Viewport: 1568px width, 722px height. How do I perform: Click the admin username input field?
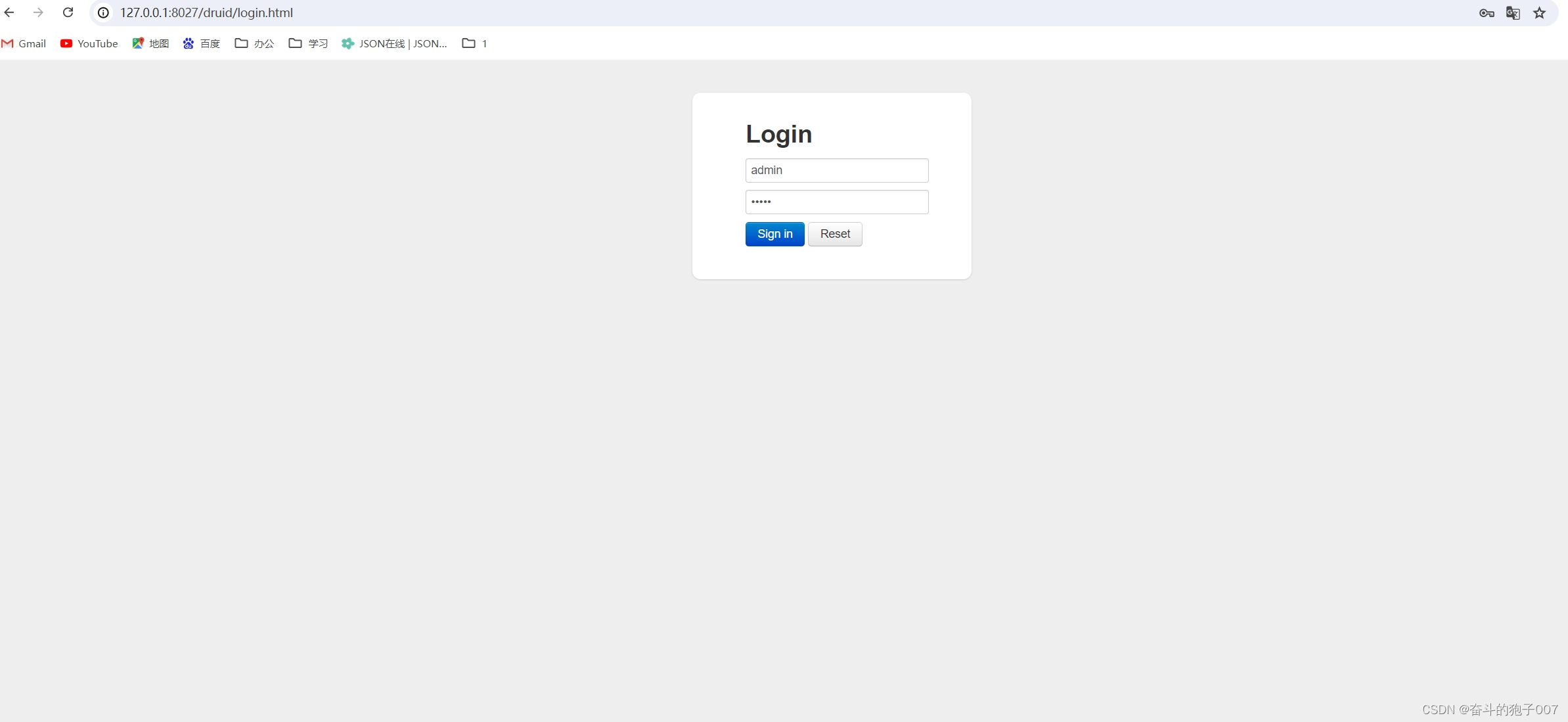836,169
